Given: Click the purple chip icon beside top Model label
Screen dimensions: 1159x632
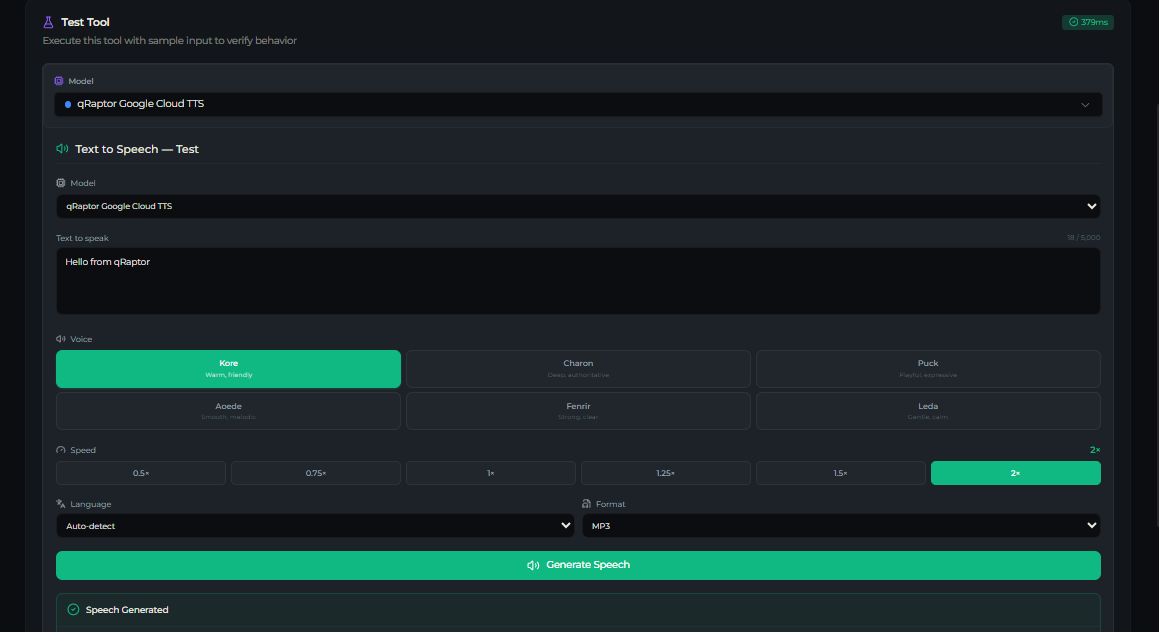Looking at the screenshot, I should [59, 81].
